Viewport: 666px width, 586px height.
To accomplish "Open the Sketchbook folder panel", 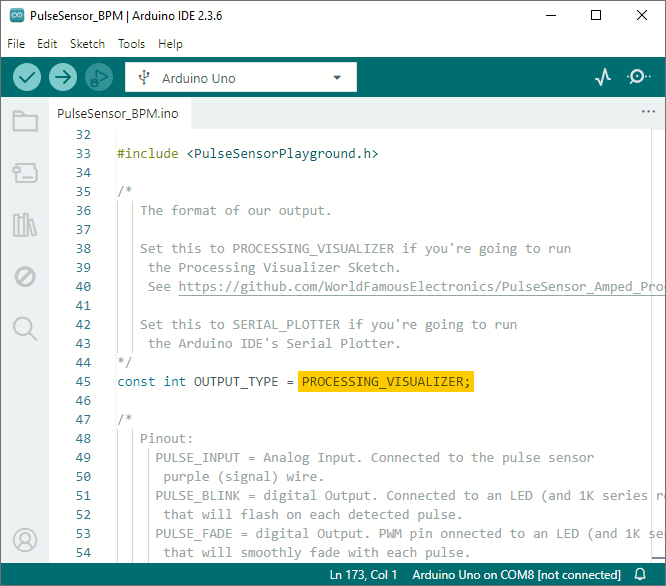I will pyautogui.click(x=25, y=122).
